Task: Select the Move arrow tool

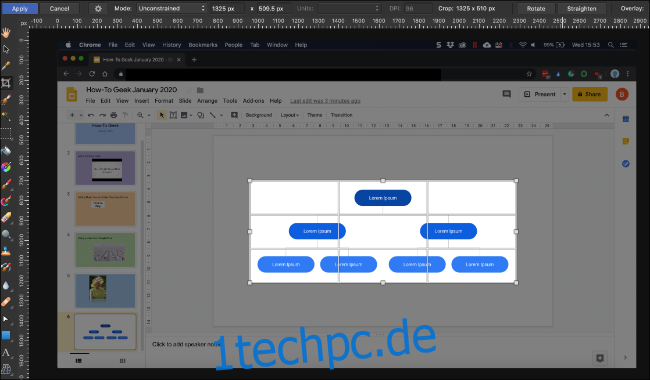Action: (x=6, y=49)
